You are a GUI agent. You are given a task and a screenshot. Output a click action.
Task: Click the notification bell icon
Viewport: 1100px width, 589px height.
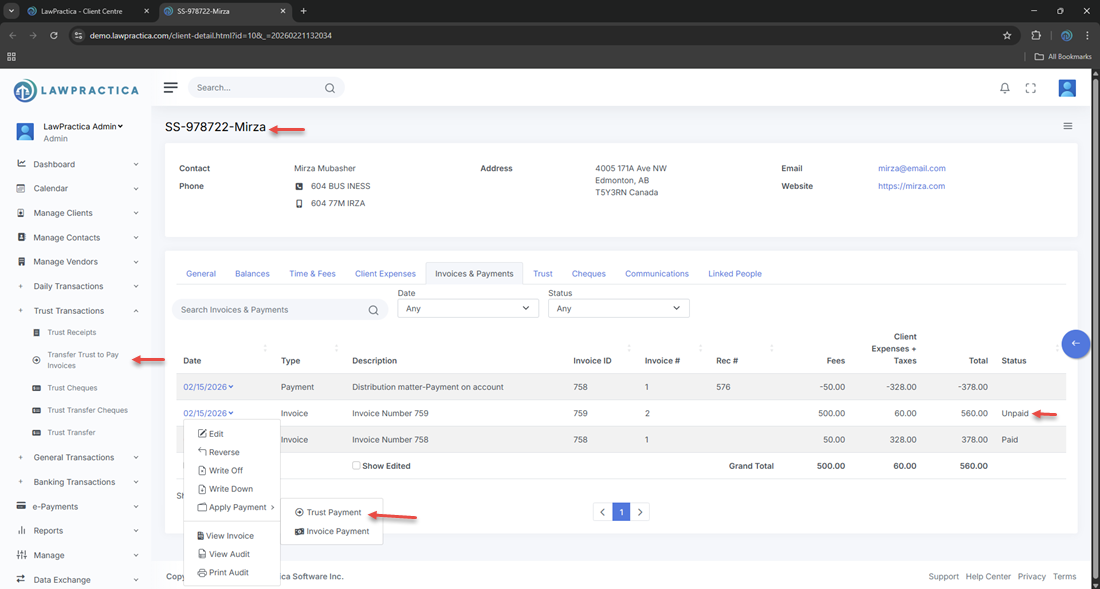1004,88
